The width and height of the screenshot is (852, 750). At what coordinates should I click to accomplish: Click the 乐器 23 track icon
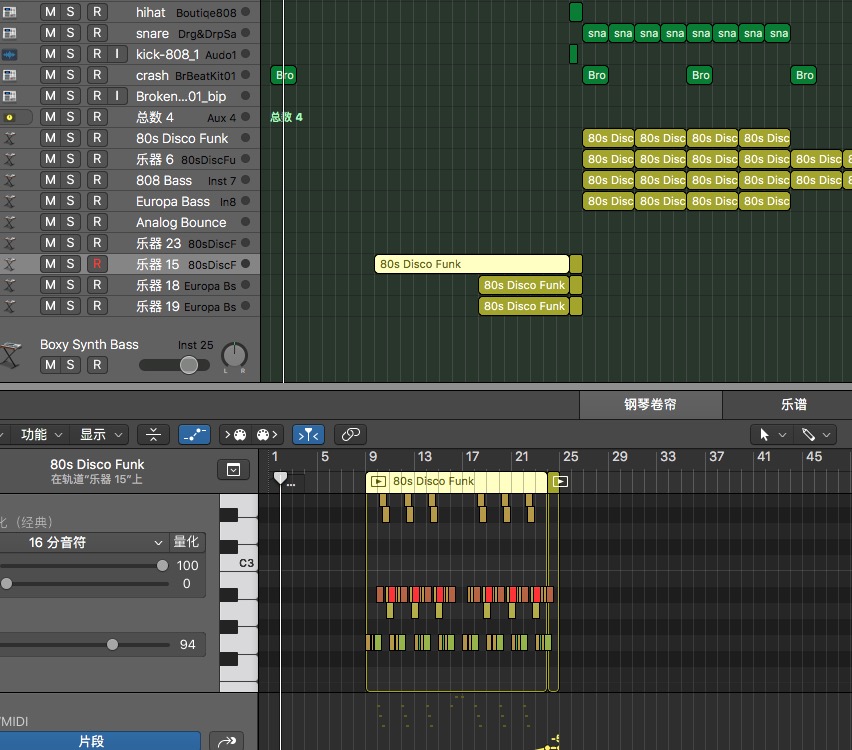pyautogui.click(x=9, y=243)
